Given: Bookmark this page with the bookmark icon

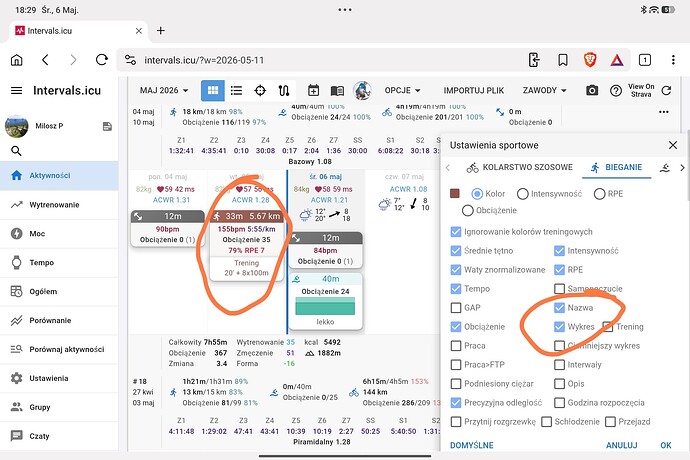Looking at the screenshot, I should tap(562, 60).
